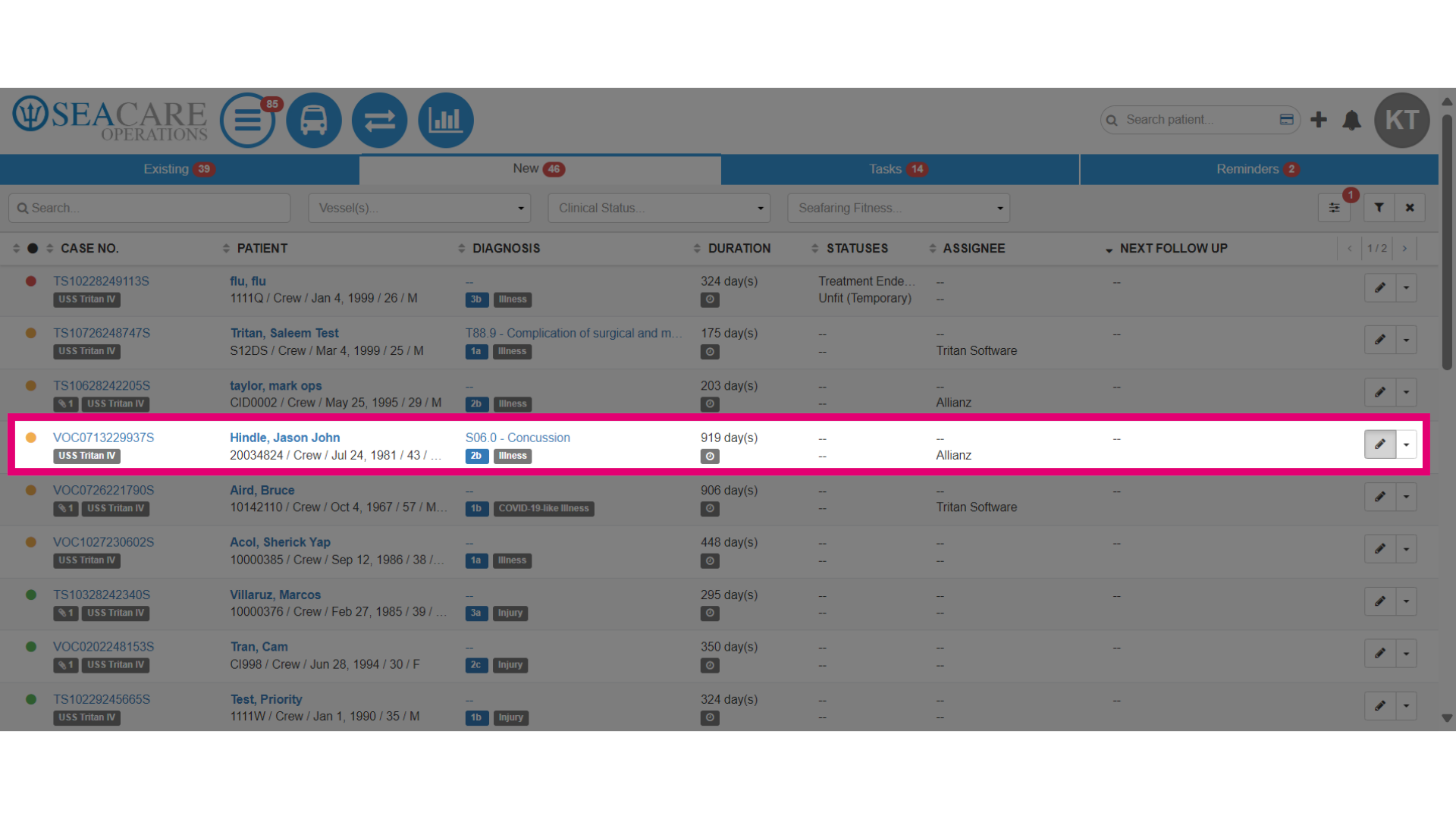Open the KT user avatar menu
1456x819 pixels.
[x=1402, y=120]
